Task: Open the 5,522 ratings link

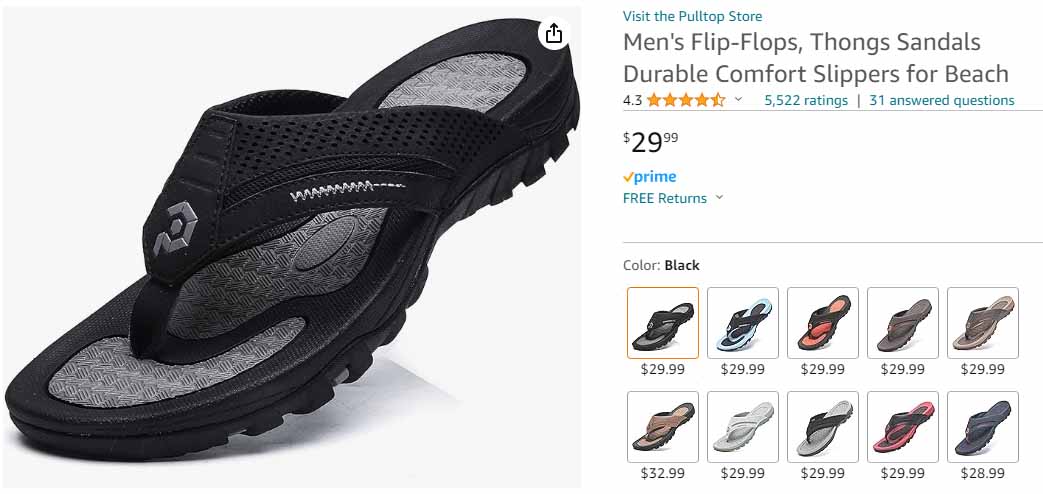Action: click(x=805, y=100)
